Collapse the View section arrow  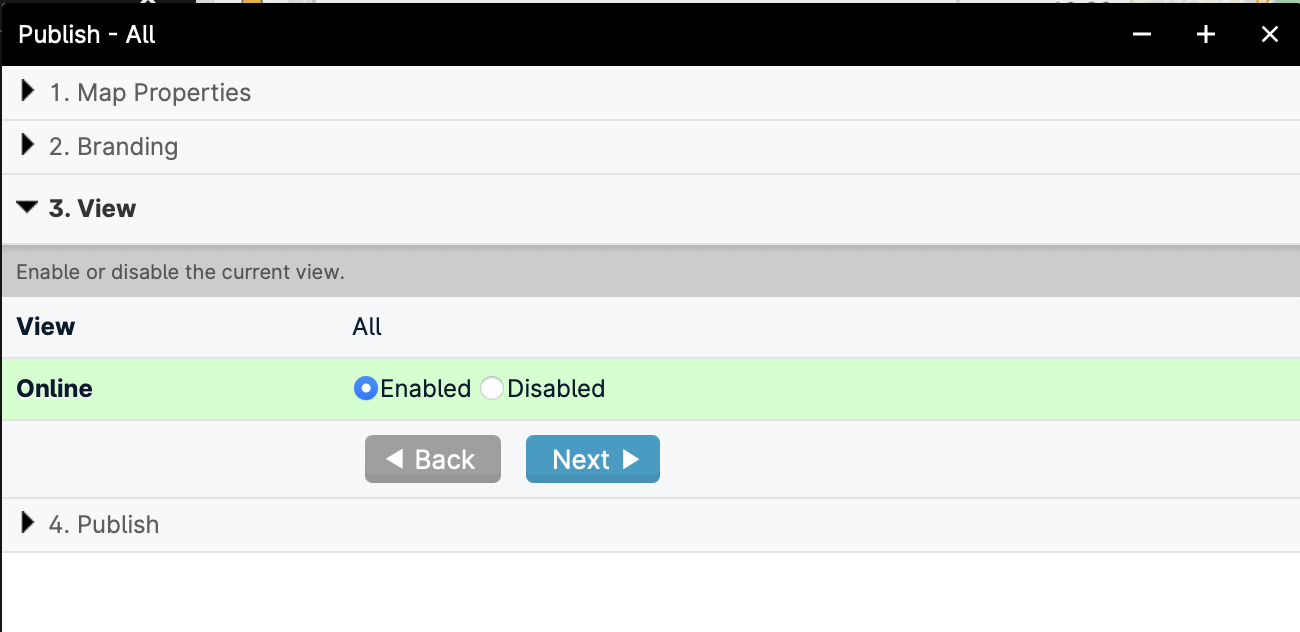click(x=27, y=208)
